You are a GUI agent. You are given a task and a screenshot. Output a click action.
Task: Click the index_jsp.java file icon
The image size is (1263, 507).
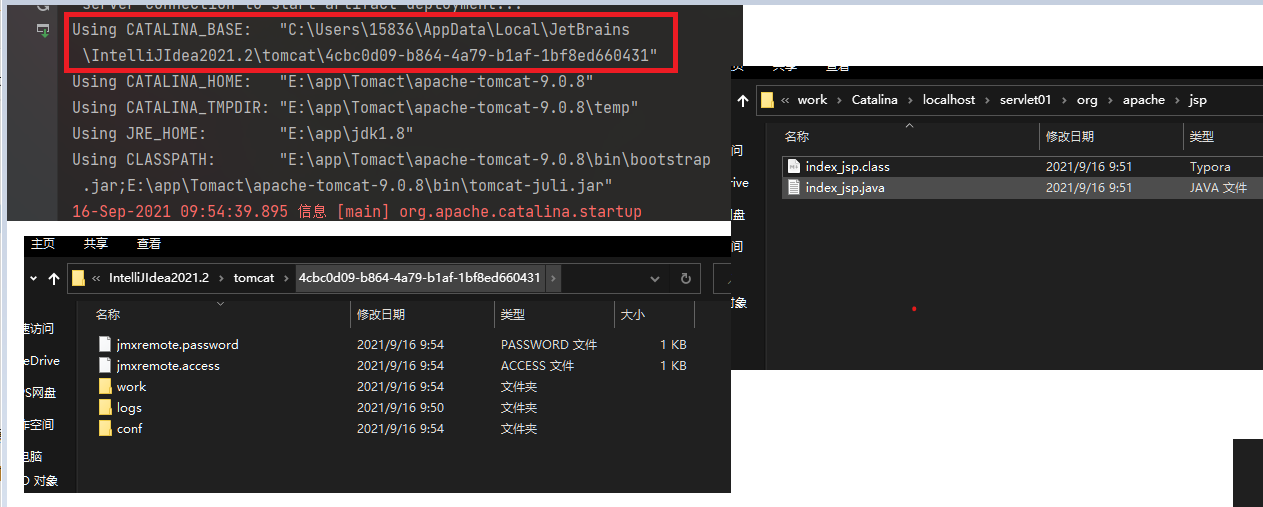pyautogui.click(x=794, y=187)
